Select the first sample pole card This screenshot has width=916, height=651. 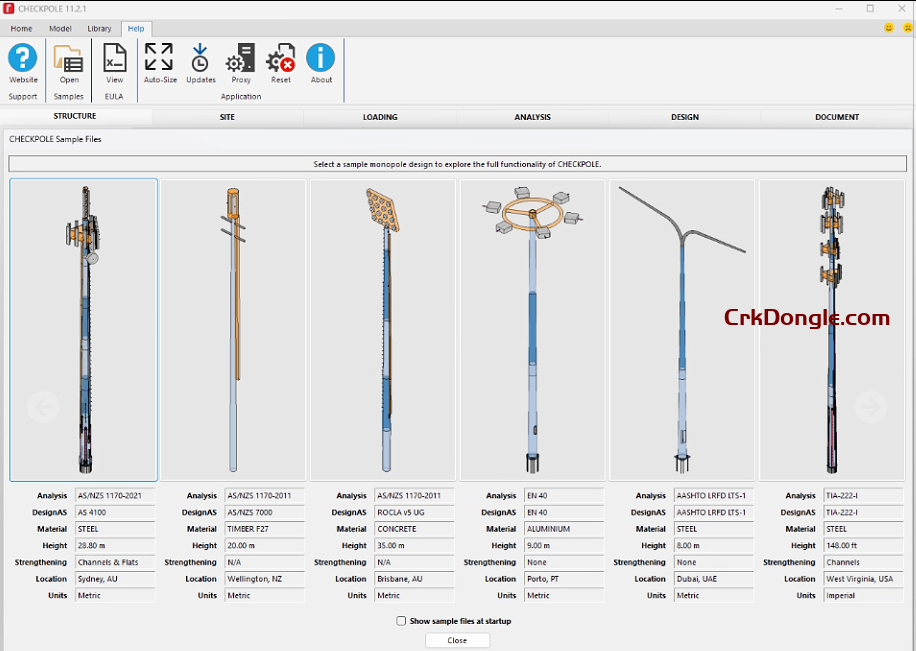pyautogui.click(x=83, y=329)
